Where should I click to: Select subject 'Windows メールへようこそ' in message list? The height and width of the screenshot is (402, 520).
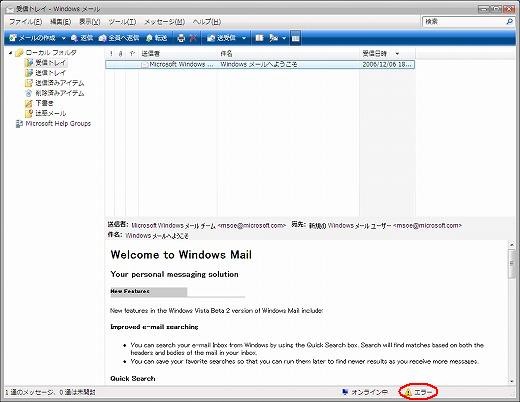point(259,64)
